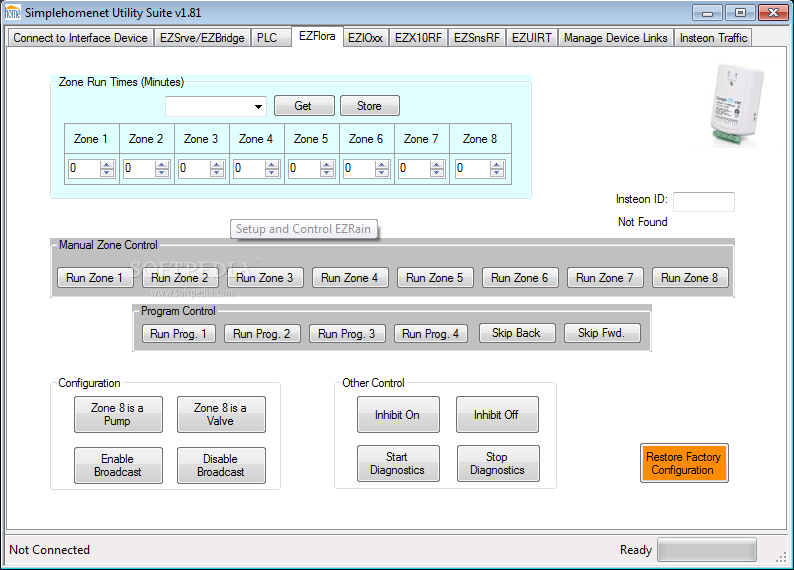Increase Zone 3 run time spinner
The height and width of the screenshot is (570, 794).
pyautogui.click(x=217, y=165)
